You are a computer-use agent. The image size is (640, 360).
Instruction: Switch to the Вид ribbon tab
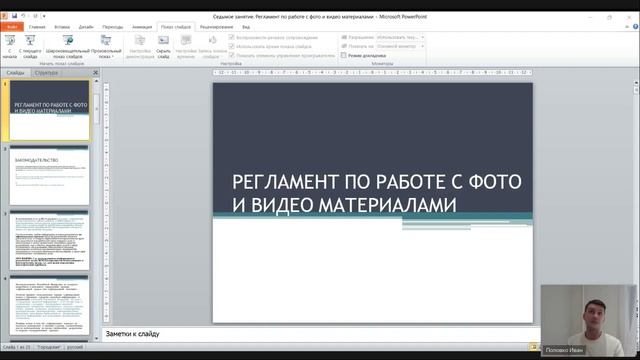tap(246, 27)
